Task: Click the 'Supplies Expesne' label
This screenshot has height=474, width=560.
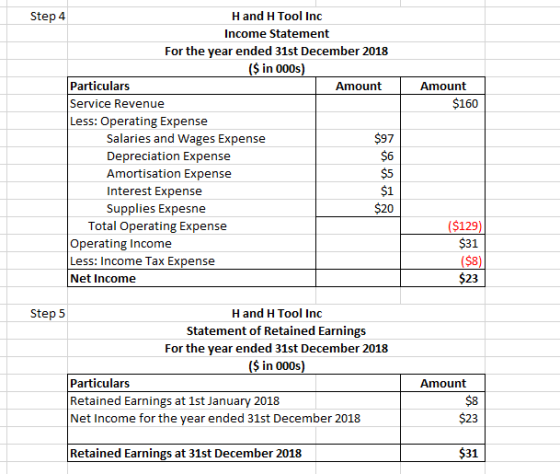Action: tap(156, 209)
